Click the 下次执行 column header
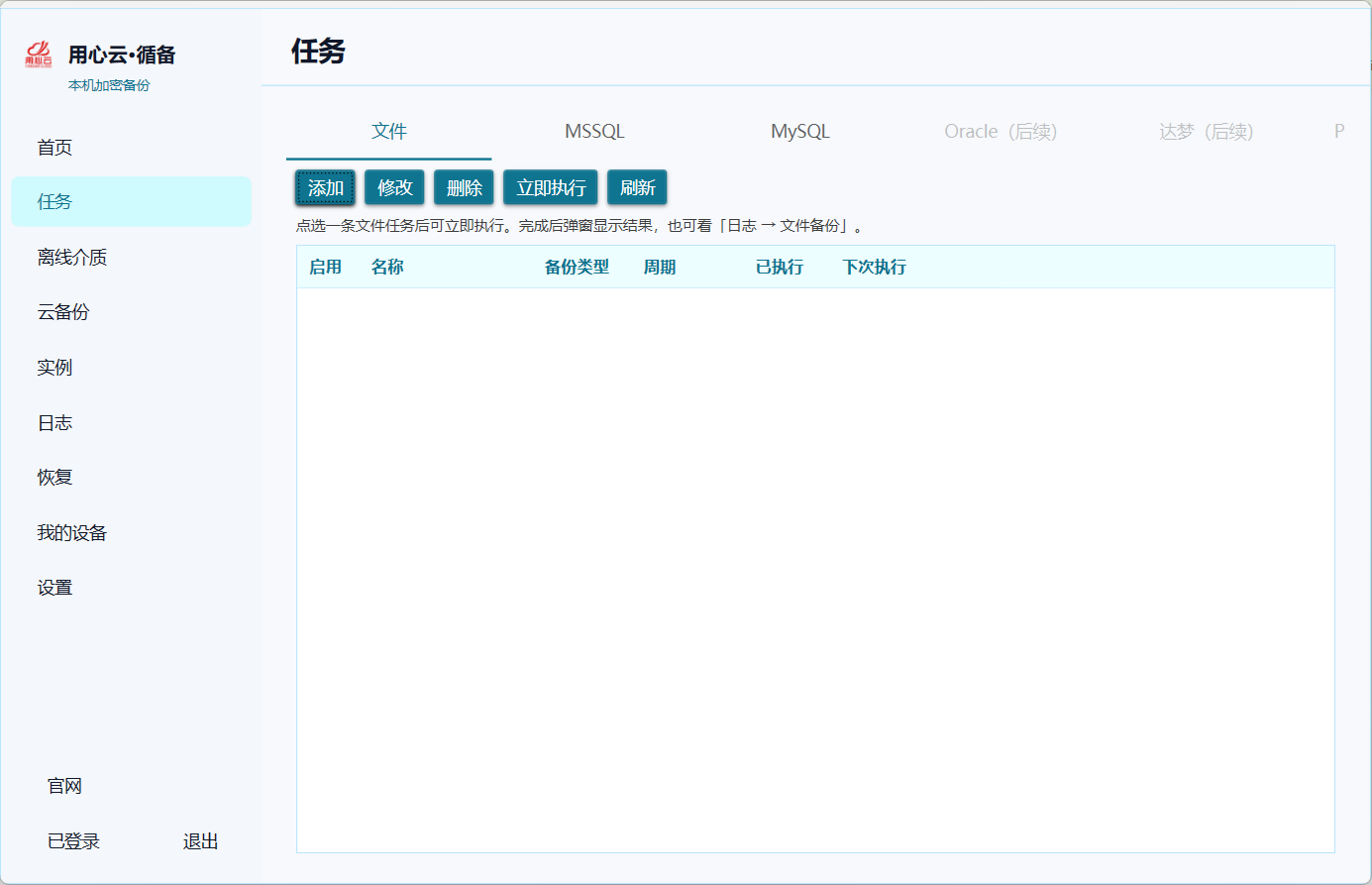The image size is (1372, 885). [x=875, y=267]
